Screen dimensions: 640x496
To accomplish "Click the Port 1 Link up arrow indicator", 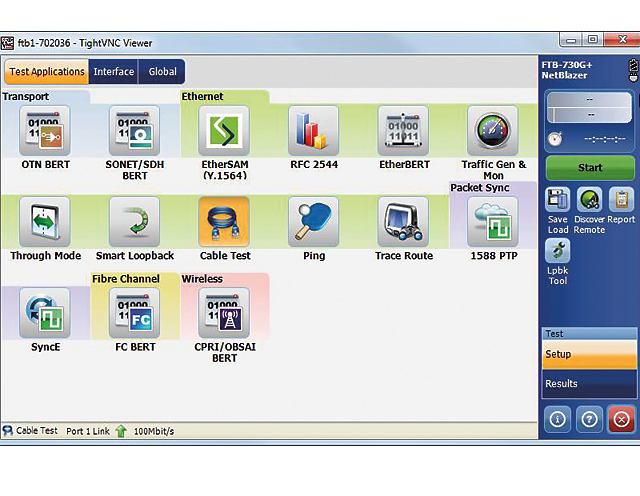I will (x=121, y=431).
